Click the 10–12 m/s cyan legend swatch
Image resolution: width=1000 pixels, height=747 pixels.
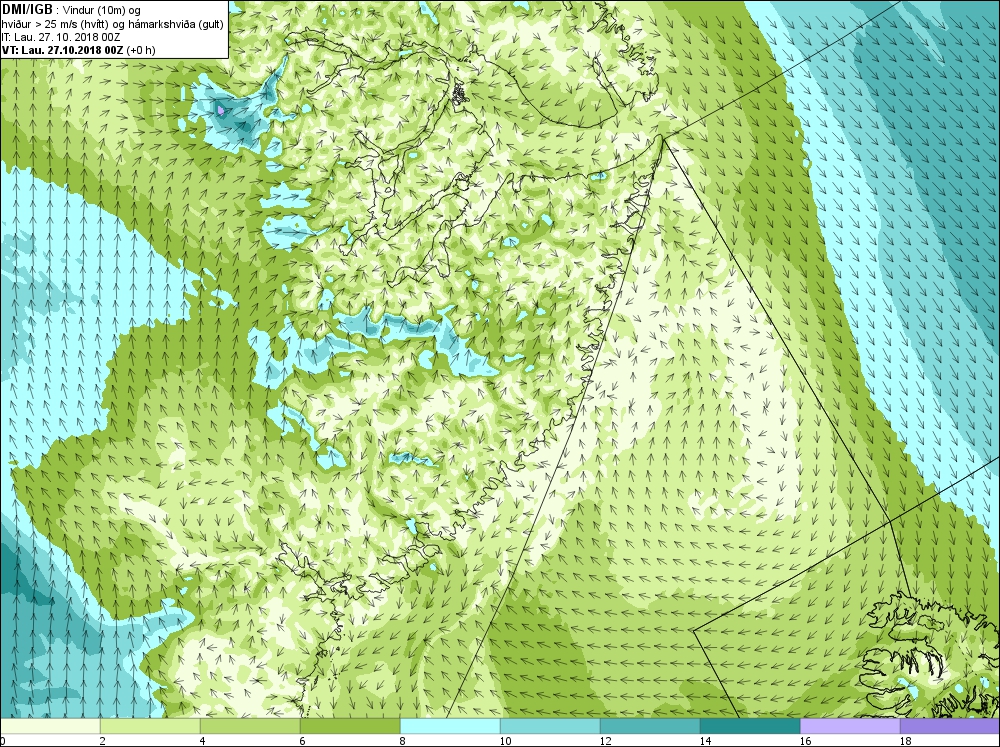point(550,726)
